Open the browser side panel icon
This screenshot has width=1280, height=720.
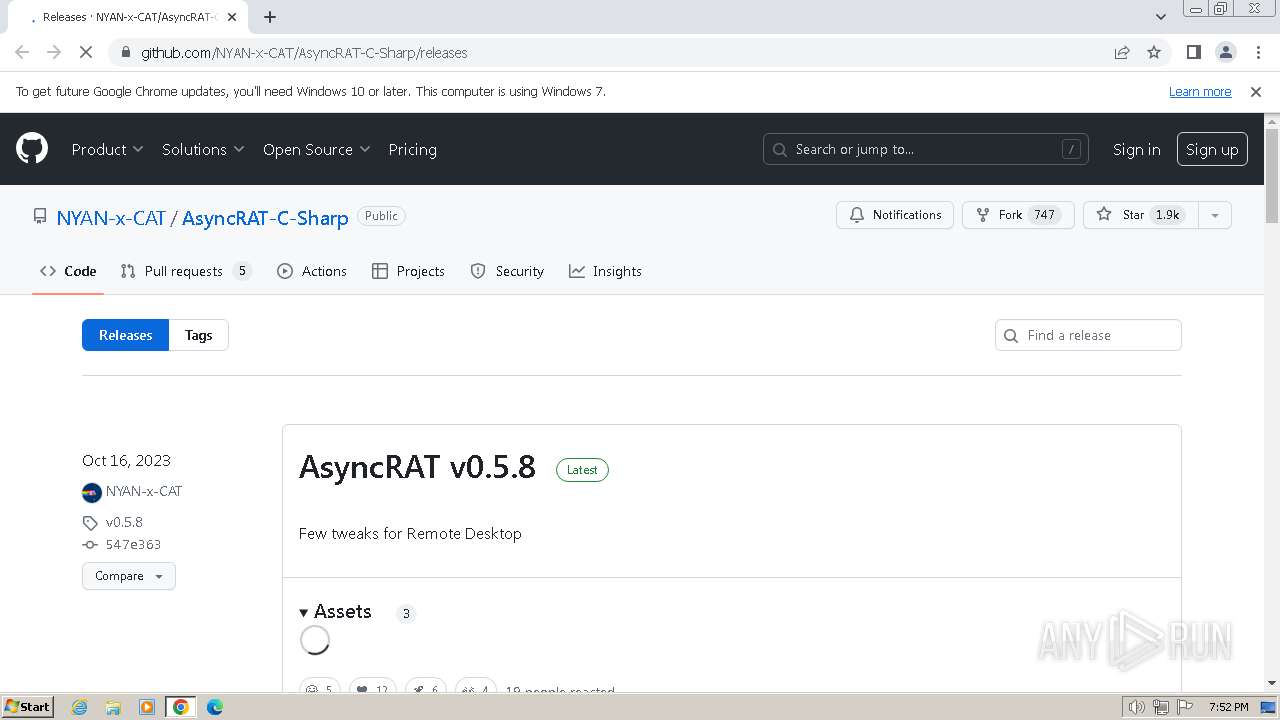1193,52
